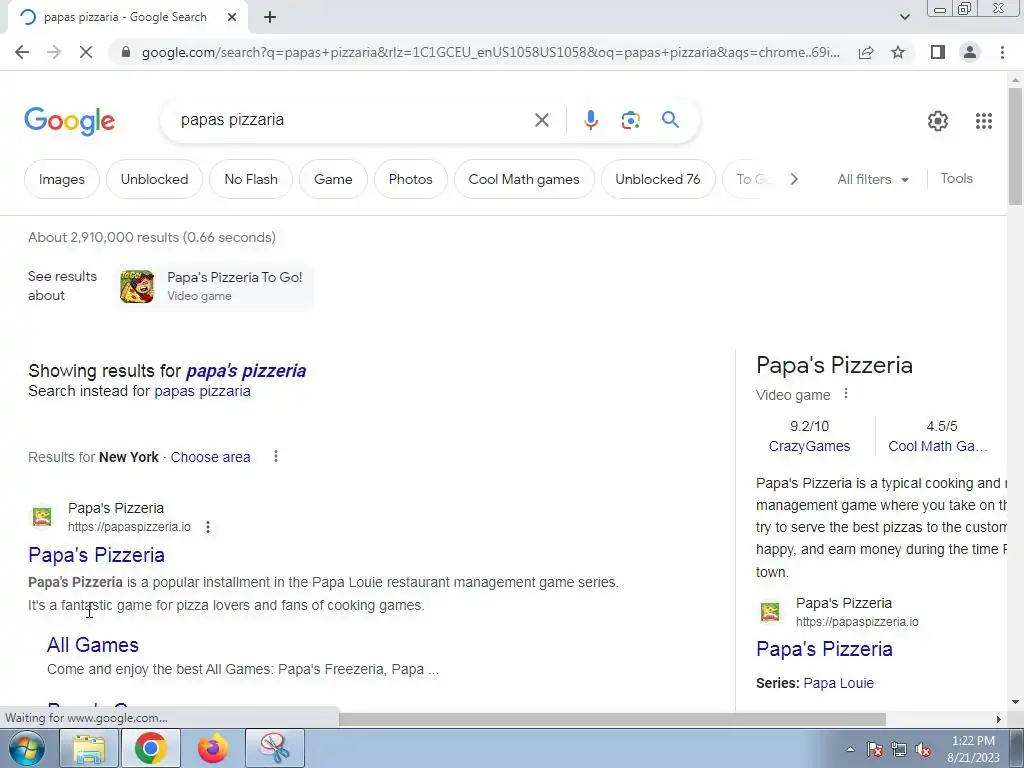Open Papa's Pizzeria To Go! video game card

point(215,286)
